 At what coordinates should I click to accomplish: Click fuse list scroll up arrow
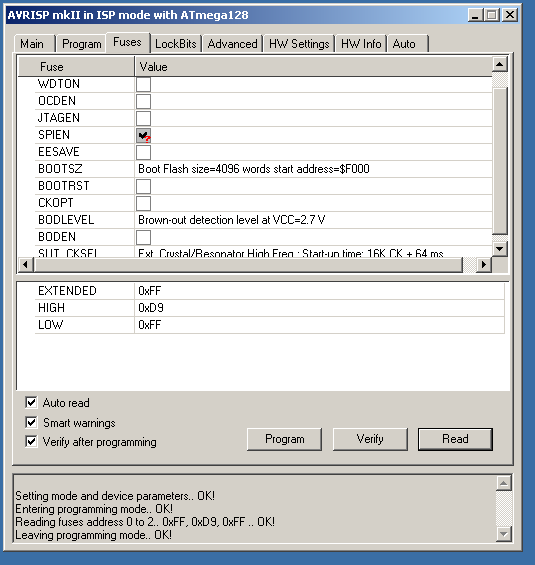tap(500, 64)
